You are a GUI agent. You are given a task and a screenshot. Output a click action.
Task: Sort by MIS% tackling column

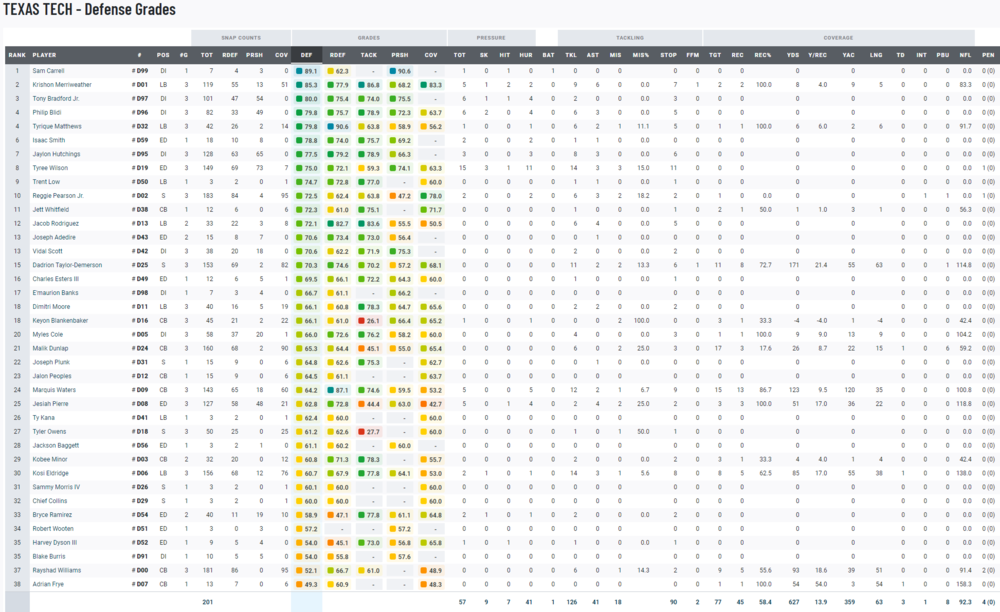640,55
